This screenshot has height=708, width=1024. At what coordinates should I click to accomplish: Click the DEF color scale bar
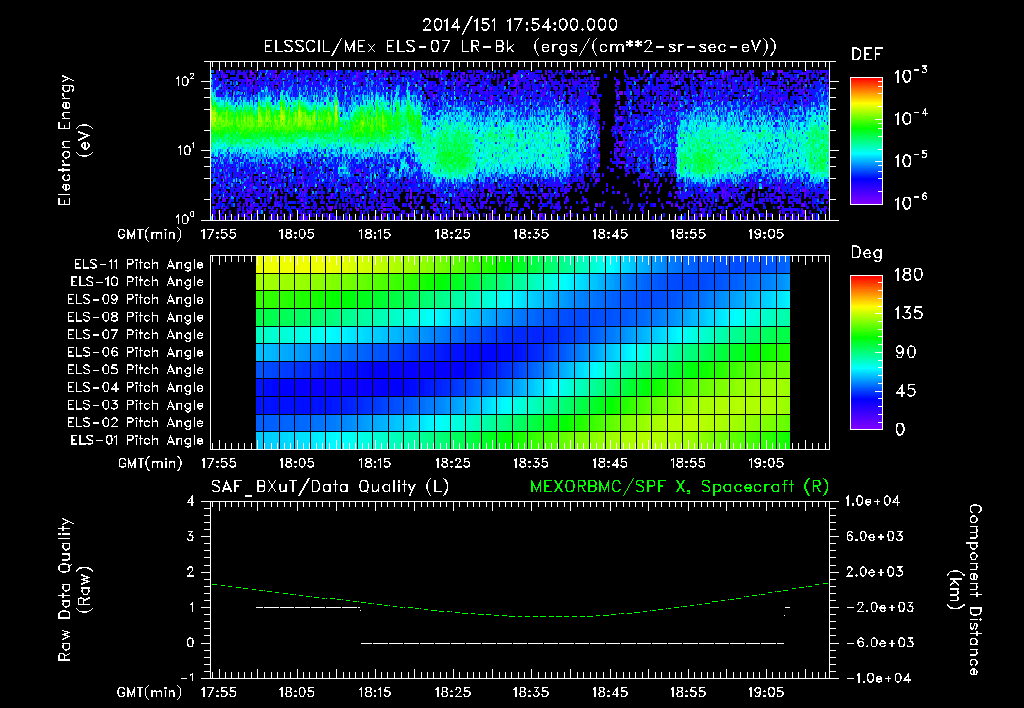pos(867,141)
